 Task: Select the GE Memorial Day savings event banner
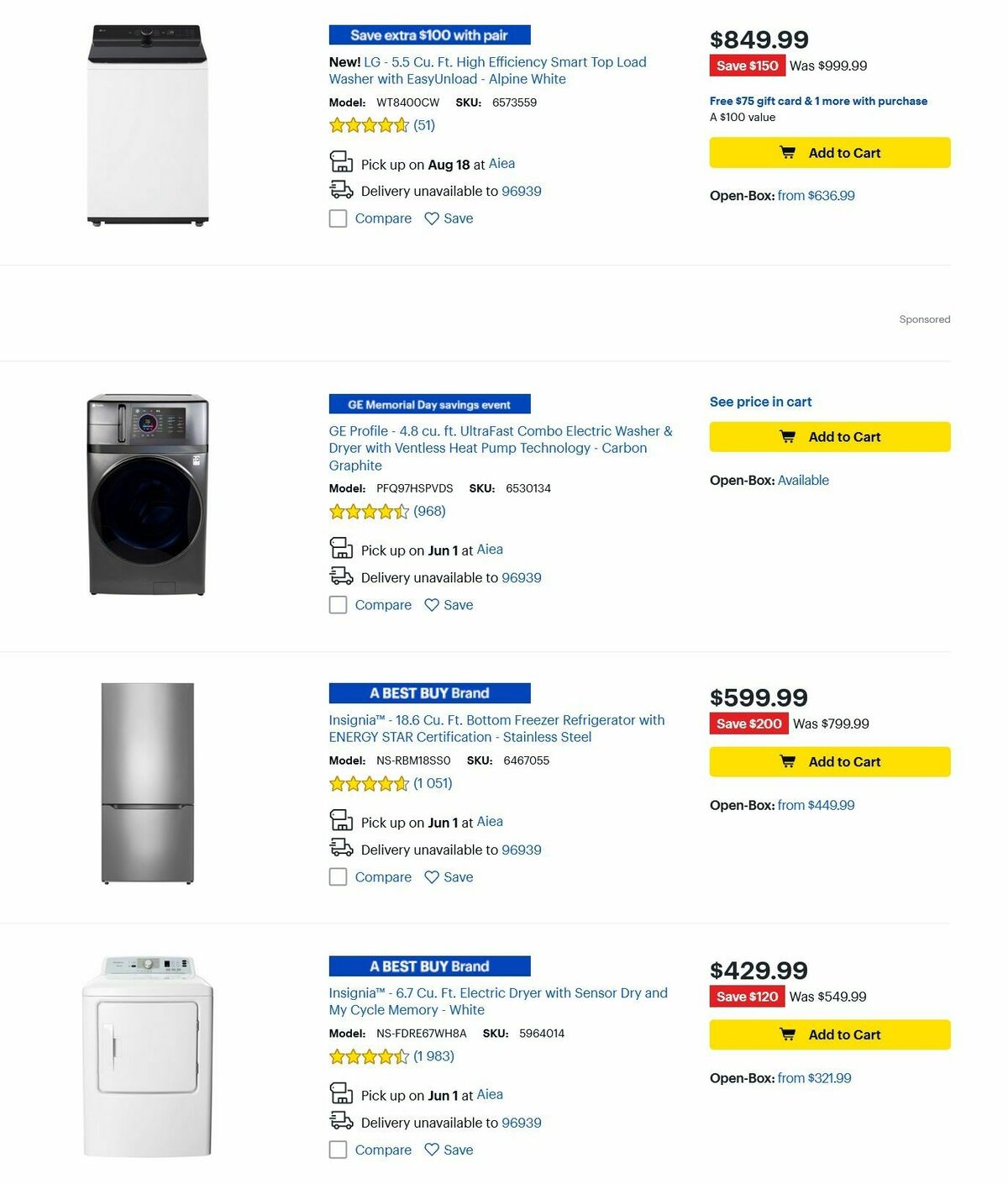click(428, 403)
